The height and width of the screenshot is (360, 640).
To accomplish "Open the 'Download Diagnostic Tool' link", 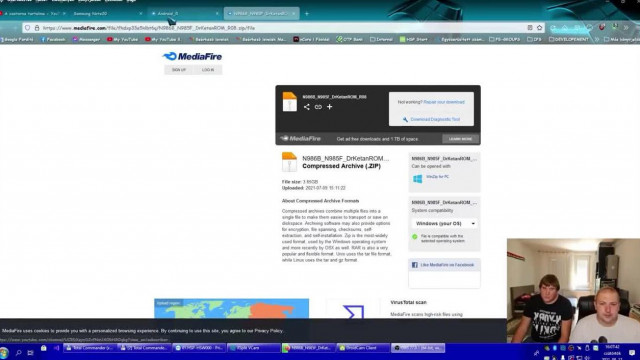I will [x=435, y=119].
